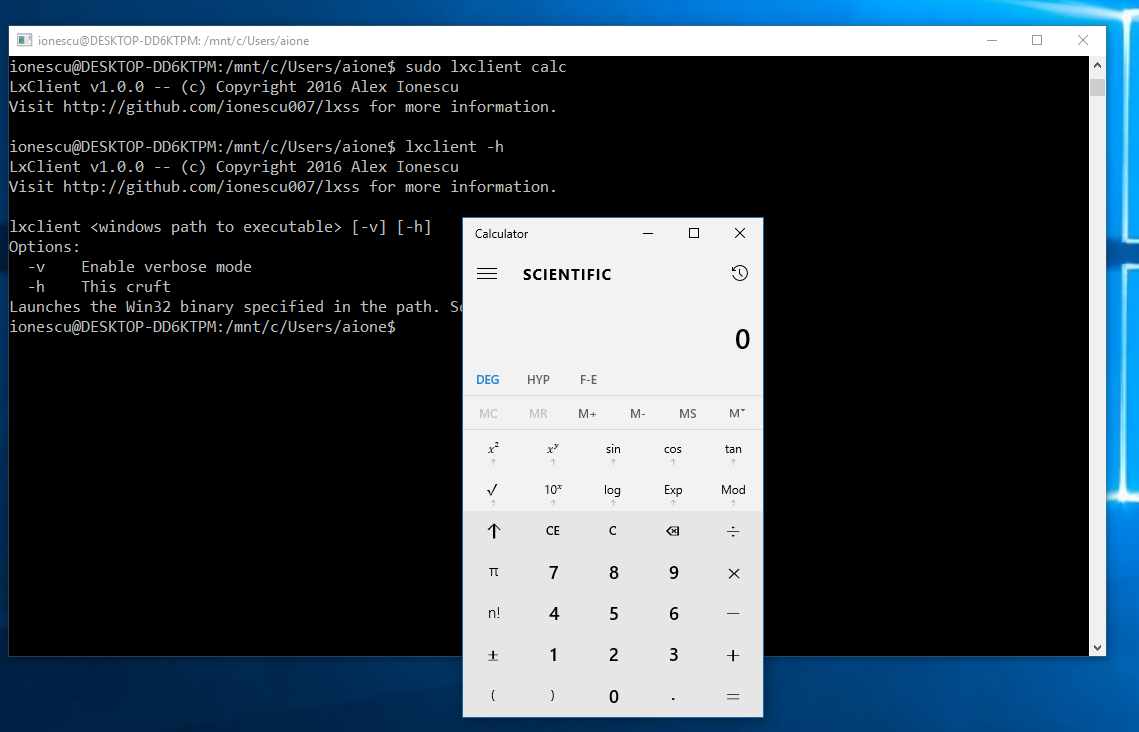Click '-v Enable verbose mode' option line
1139x732 pixels.
(x=139, y=267)
